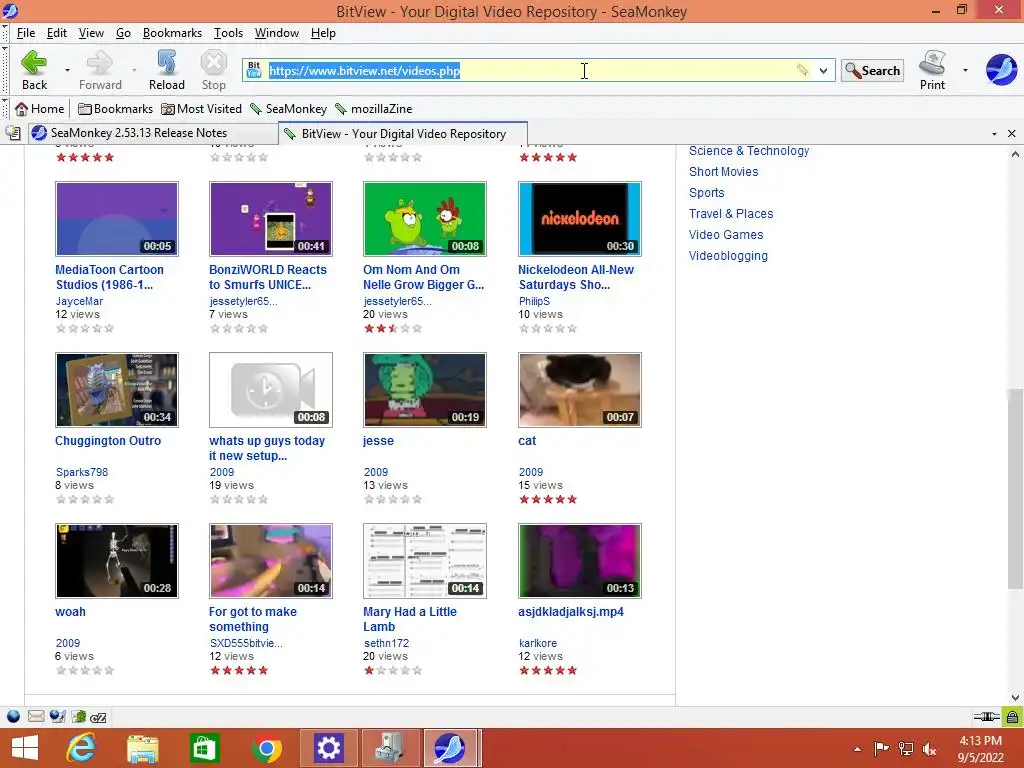Open the Bookmarks folder on the toolbar
The height and width of the screenshot is (768, 1024).
coord(115,109)
